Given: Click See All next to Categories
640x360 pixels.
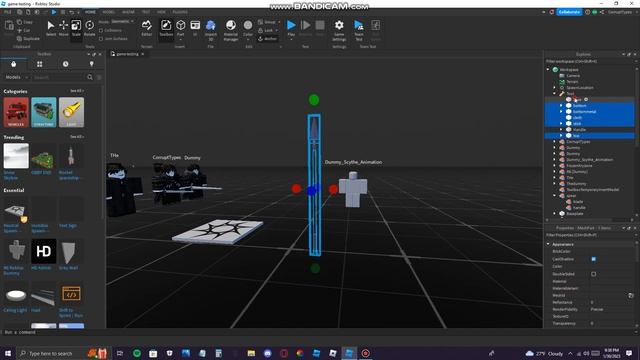Looking at the screenshot, I should tap(76, 91).
